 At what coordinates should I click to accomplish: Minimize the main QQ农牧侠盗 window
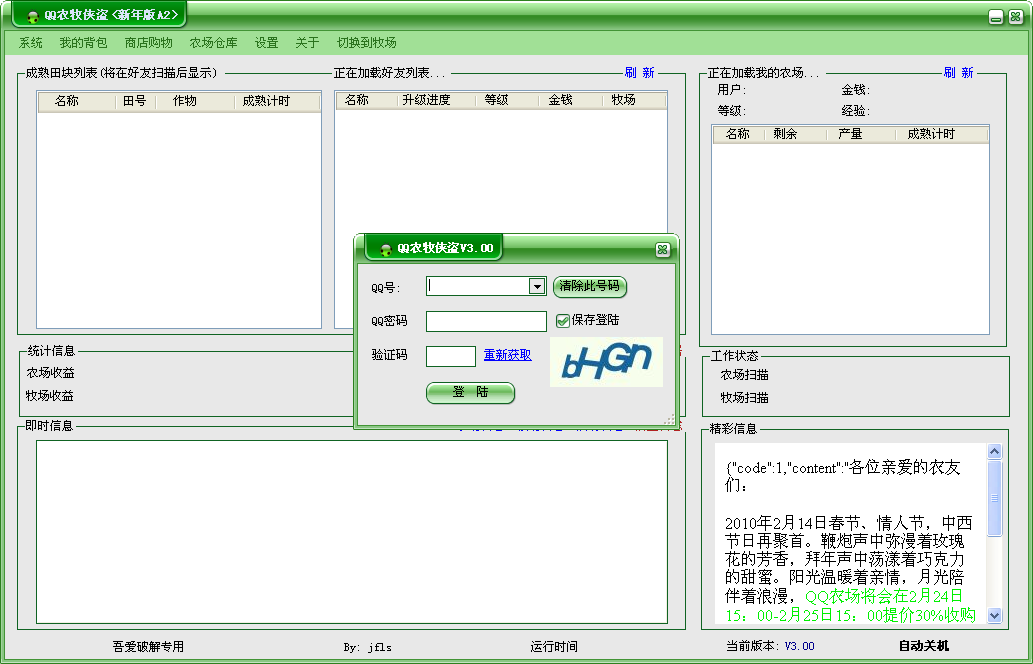tap(996, 17)
